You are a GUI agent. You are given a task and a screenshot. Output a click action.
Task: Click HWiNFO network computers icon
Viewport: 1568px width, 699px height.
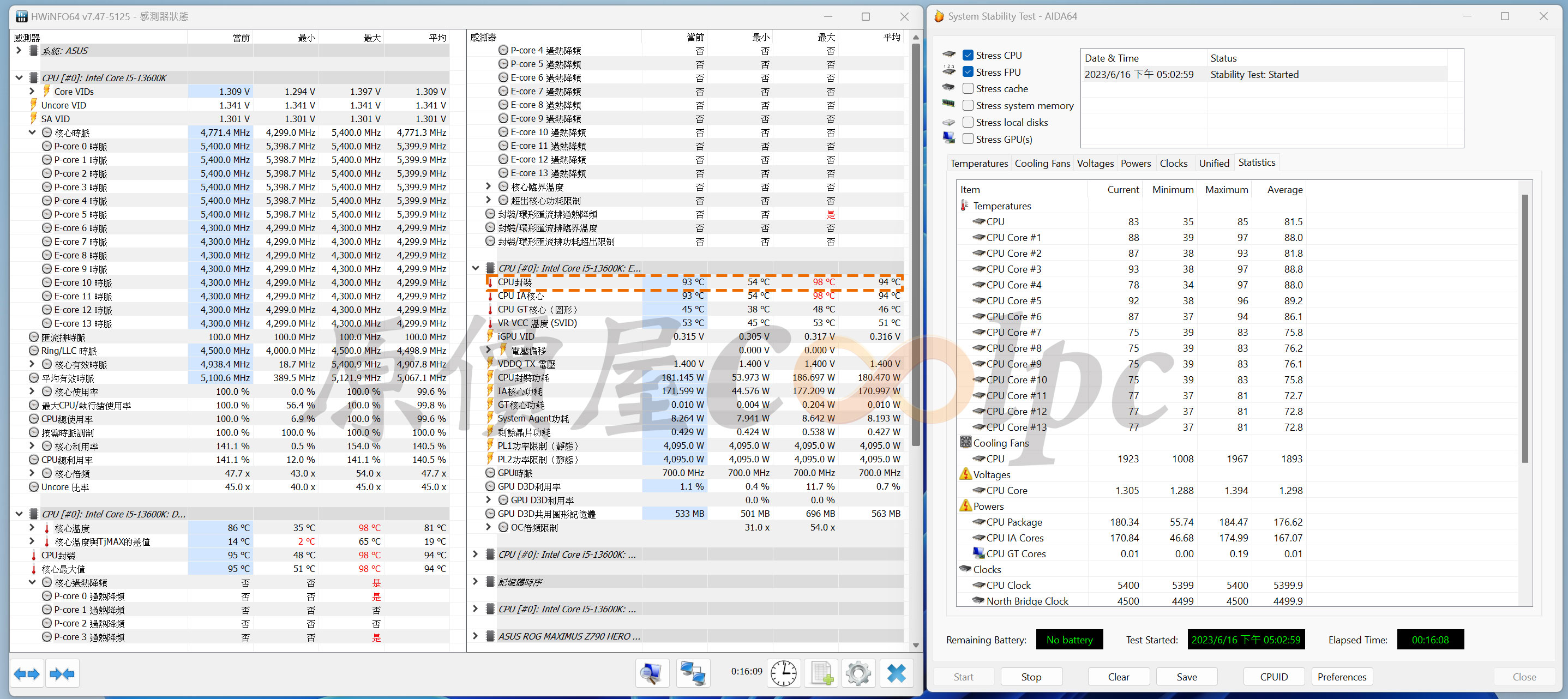click(693, 673)
